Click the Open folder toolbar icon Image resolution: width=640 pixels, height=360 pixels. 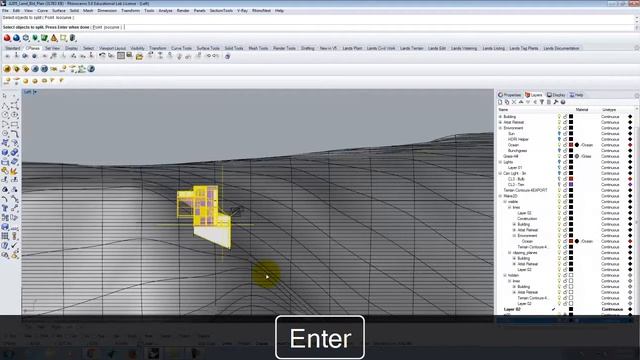coord(139,56)
